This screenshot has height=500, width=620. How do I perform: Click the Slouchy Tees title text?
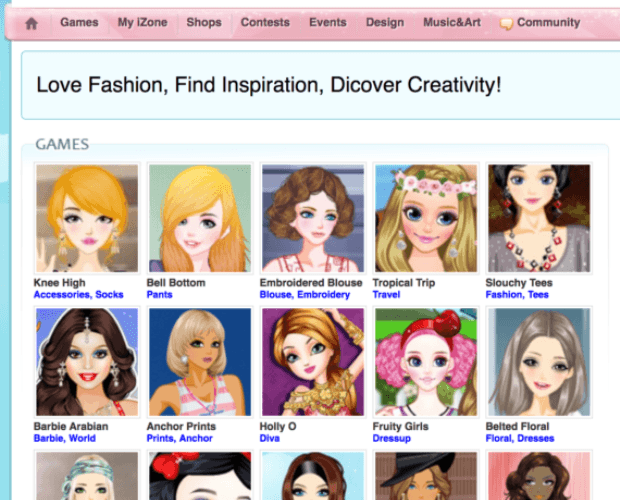click(x=519, y=283)
